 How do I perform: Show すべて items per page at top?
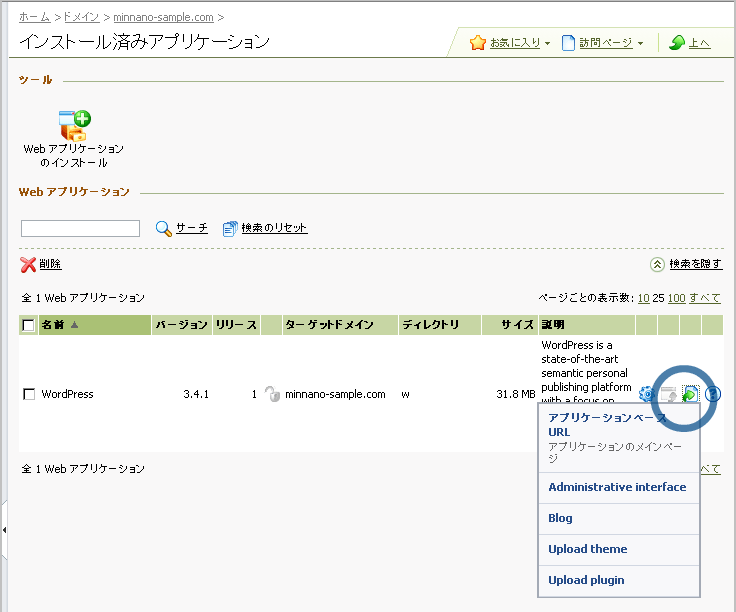705,298
